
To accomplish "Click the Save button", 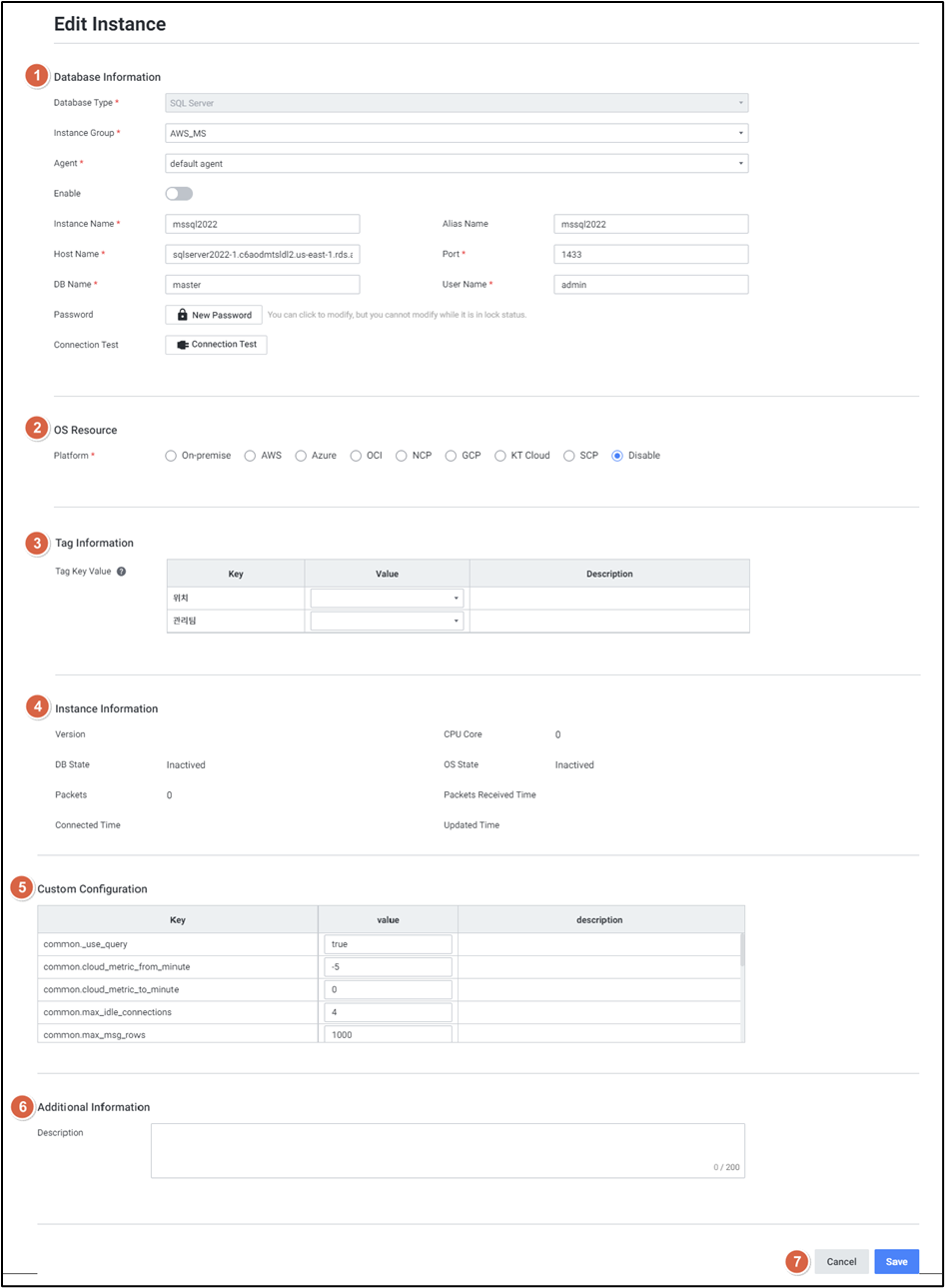I will coord(896,1261).
